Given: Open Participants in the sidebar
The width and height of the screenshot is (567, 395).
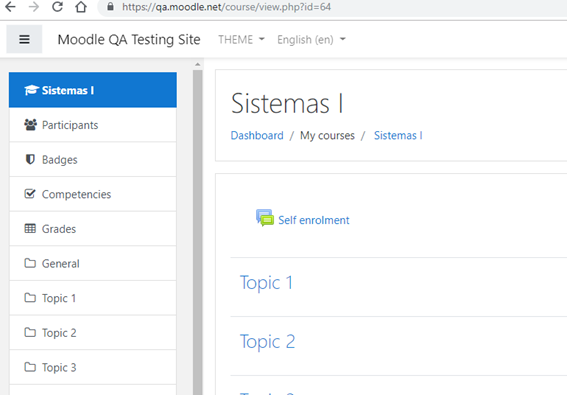Looking at the screenshot, I should (x=93, y=125).
